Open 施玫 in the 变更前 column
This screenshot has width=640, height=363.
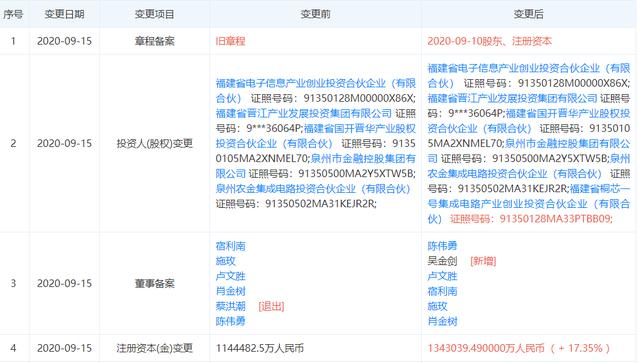225,261
